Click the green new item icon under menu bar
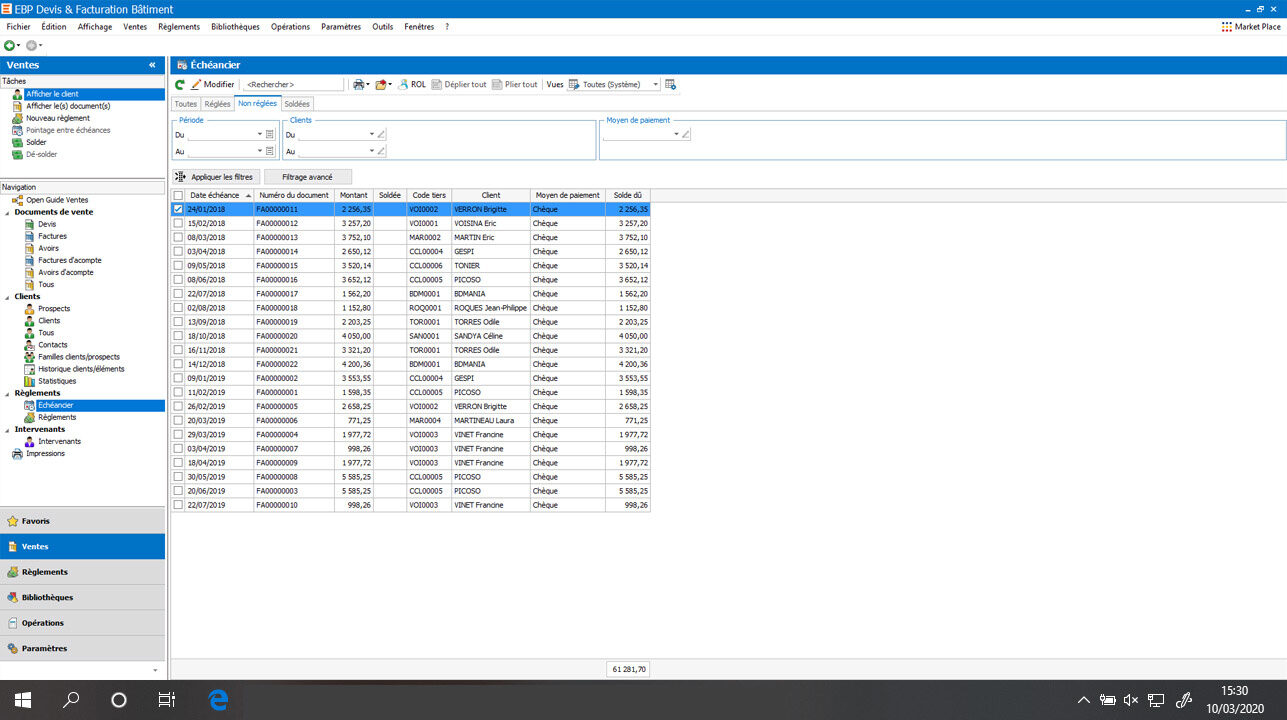 [9, 46]
